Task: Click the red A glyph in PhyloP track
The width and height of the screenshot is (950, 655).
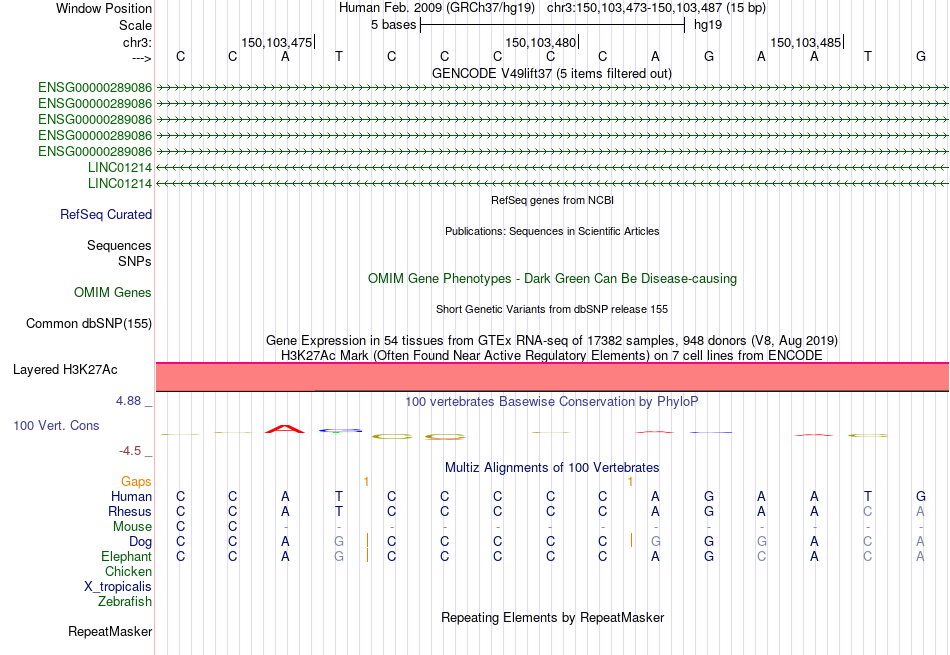Action: tap(285, 429)
